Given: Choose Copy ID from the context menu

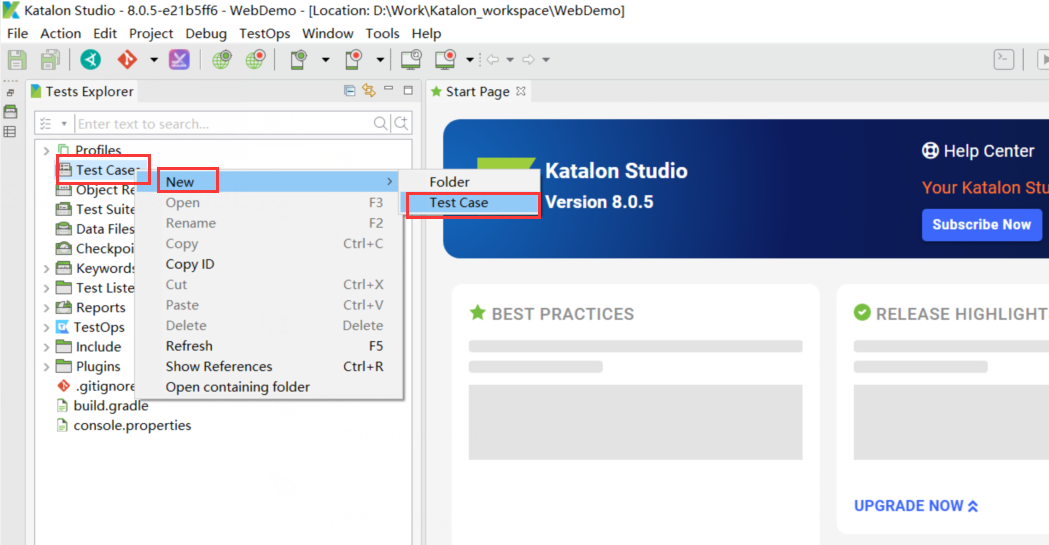Looking at the screenshot, I should click(x=190, y=264).
